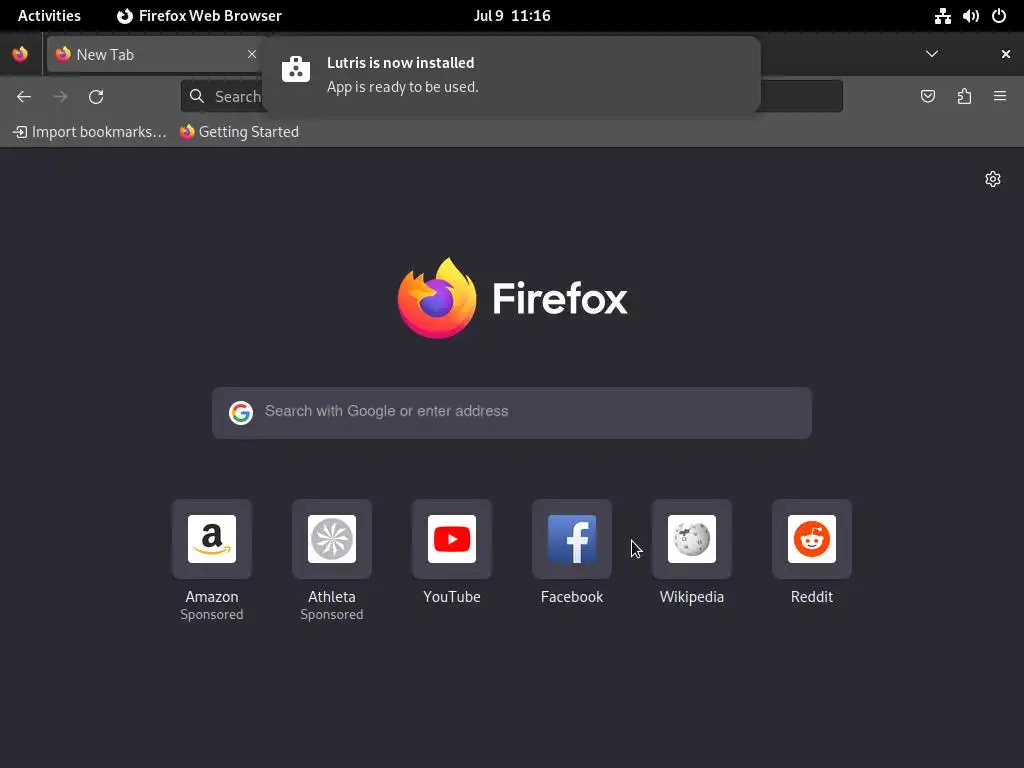
Task: Click the Lutris notification app icon
Action: click(296, 69)
